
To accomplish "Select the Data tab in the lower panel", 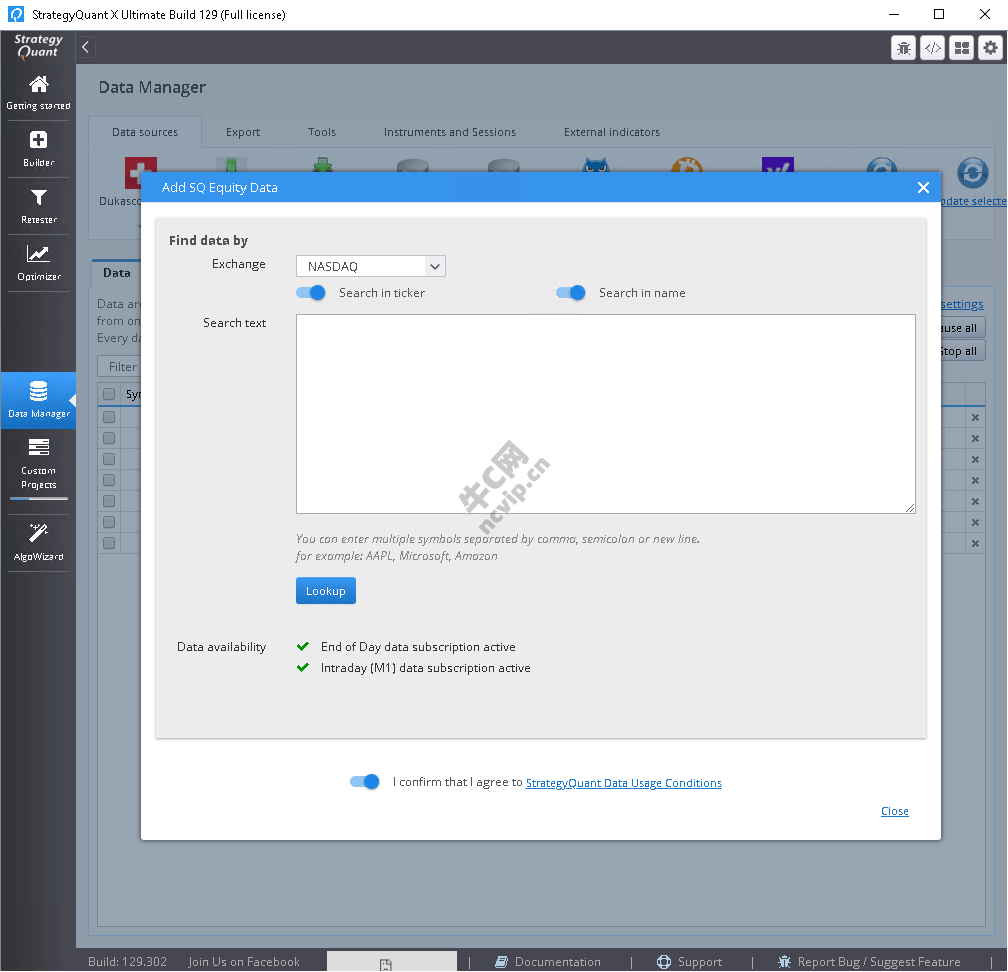I will [x=117, y=273].
